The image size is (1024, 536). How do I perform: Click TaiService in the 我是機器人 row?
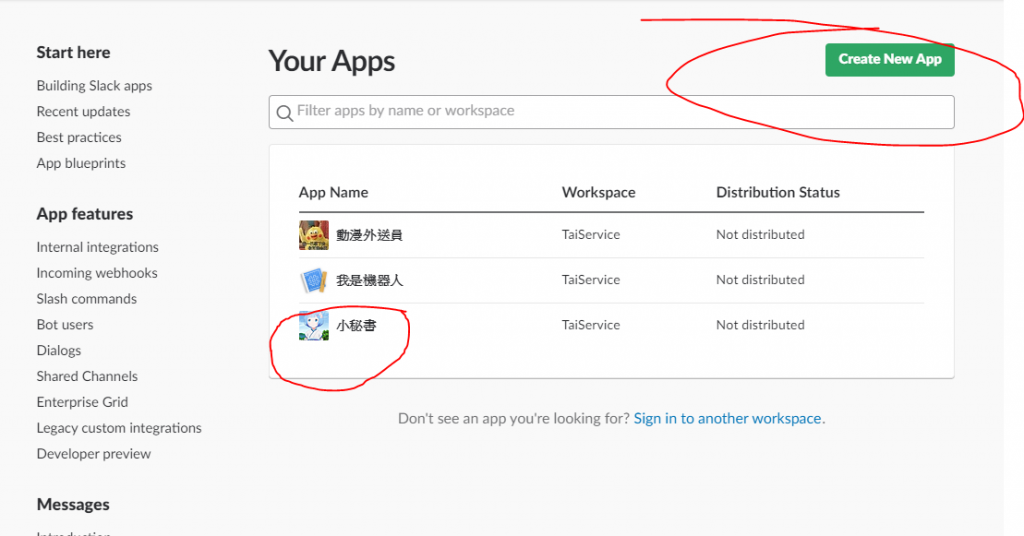click(x=590, y=279)
